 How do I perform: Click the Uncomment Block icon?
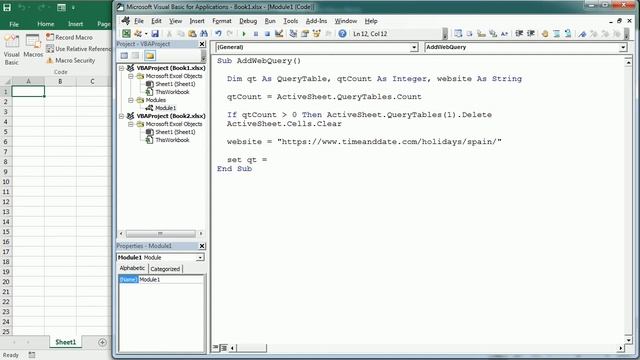pyautogui.click(x=568, y=34)
